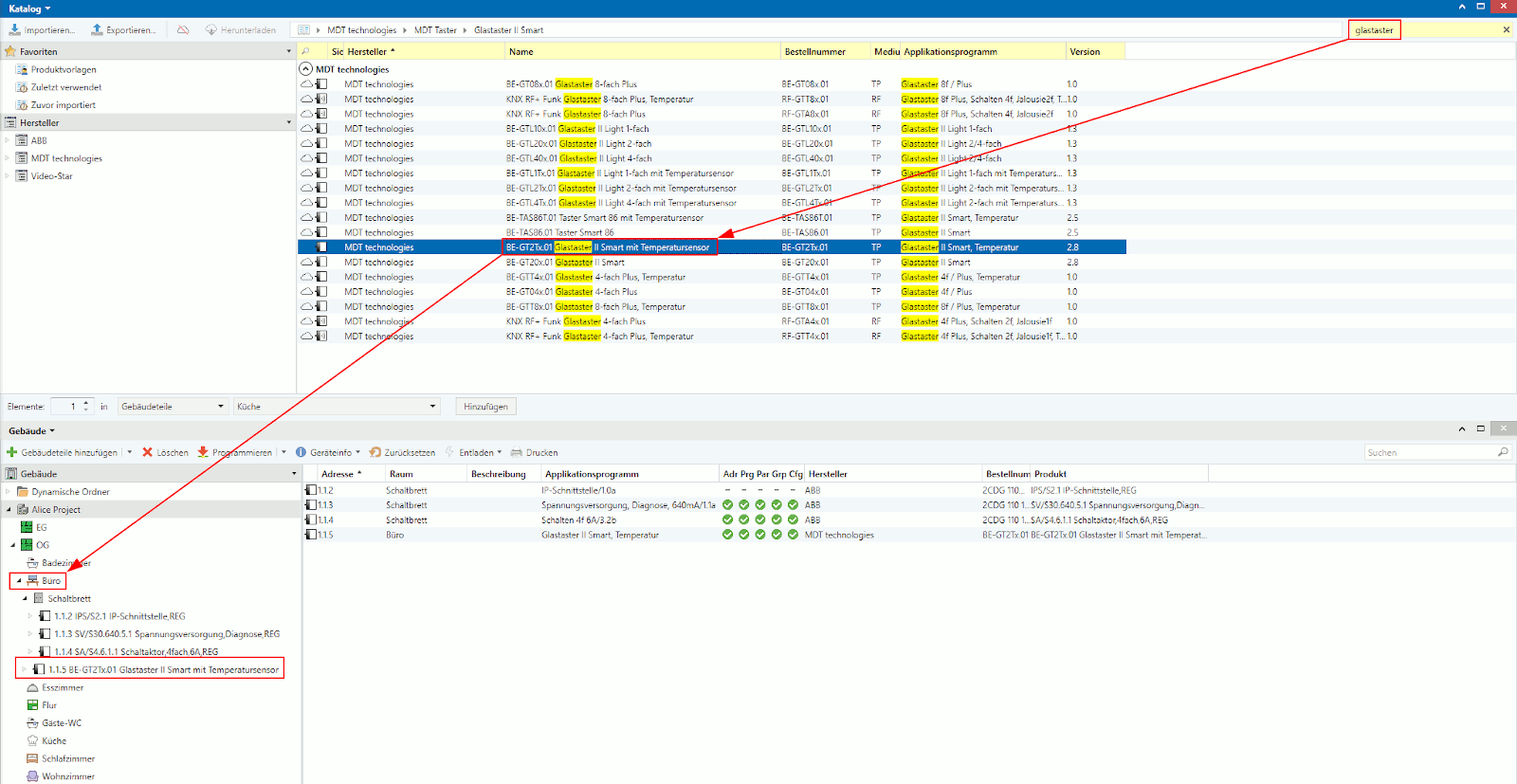Click Löschen red X icon
1517x784 pixels.
pyautogui.click(x=147, y=452)
